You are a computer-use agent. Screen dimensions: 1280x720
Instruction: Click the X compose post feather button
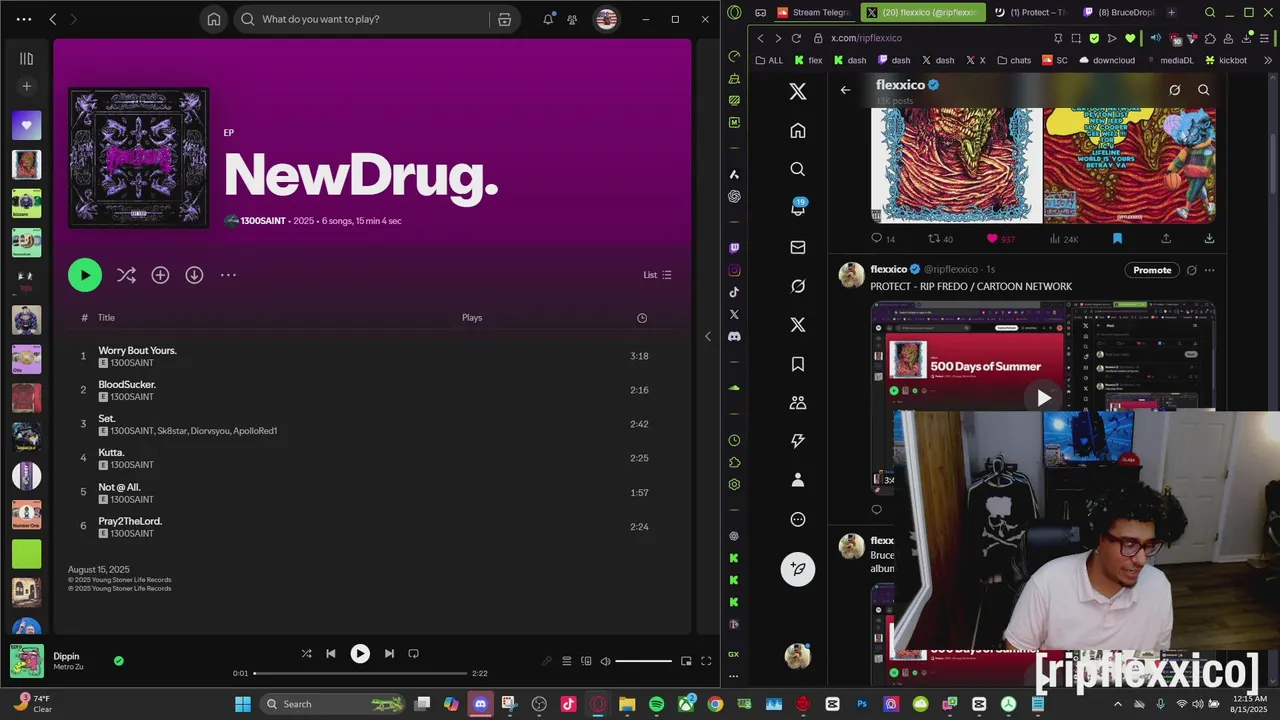click(797, 569)
